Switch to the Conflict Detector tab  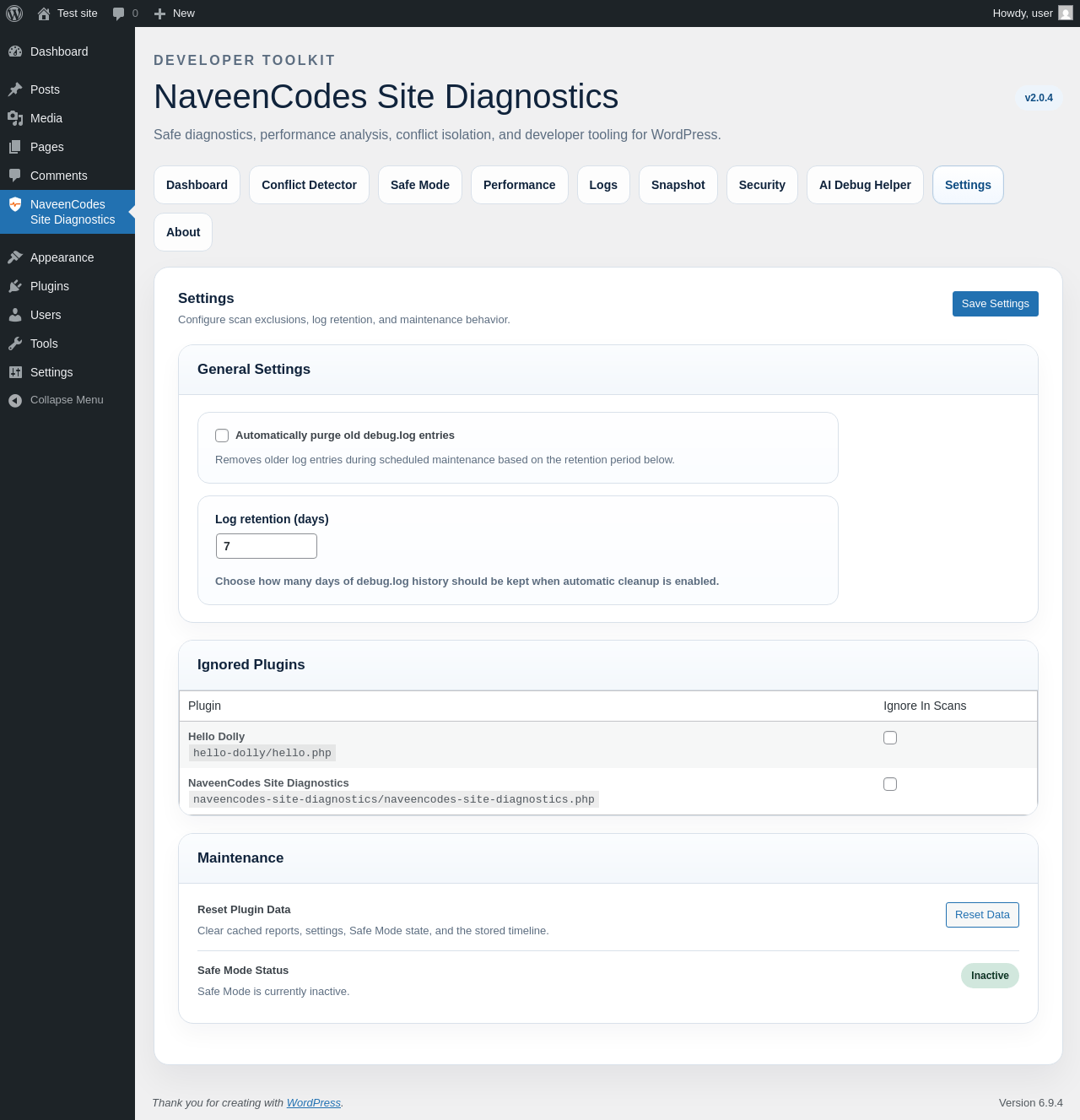point(309,185)
